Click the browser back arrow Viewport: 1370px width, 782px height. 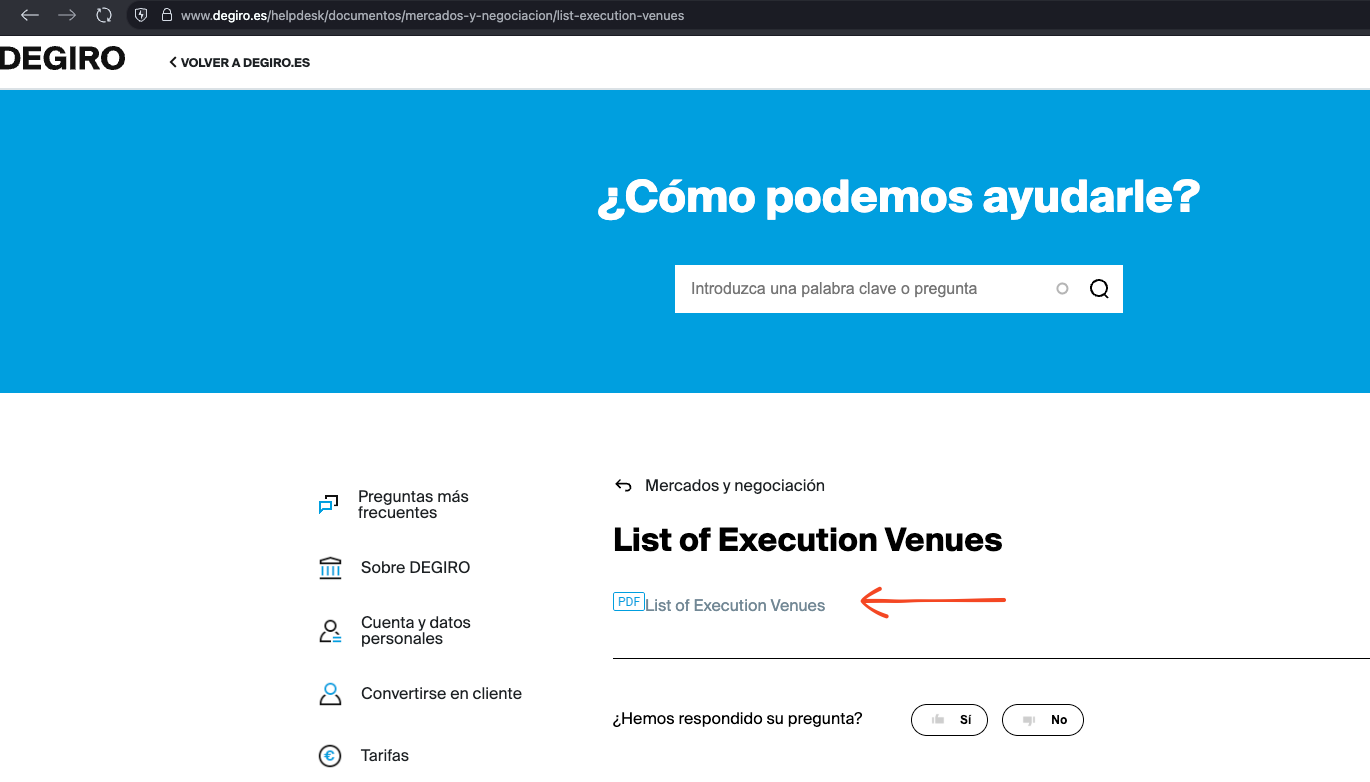(29, 15)
